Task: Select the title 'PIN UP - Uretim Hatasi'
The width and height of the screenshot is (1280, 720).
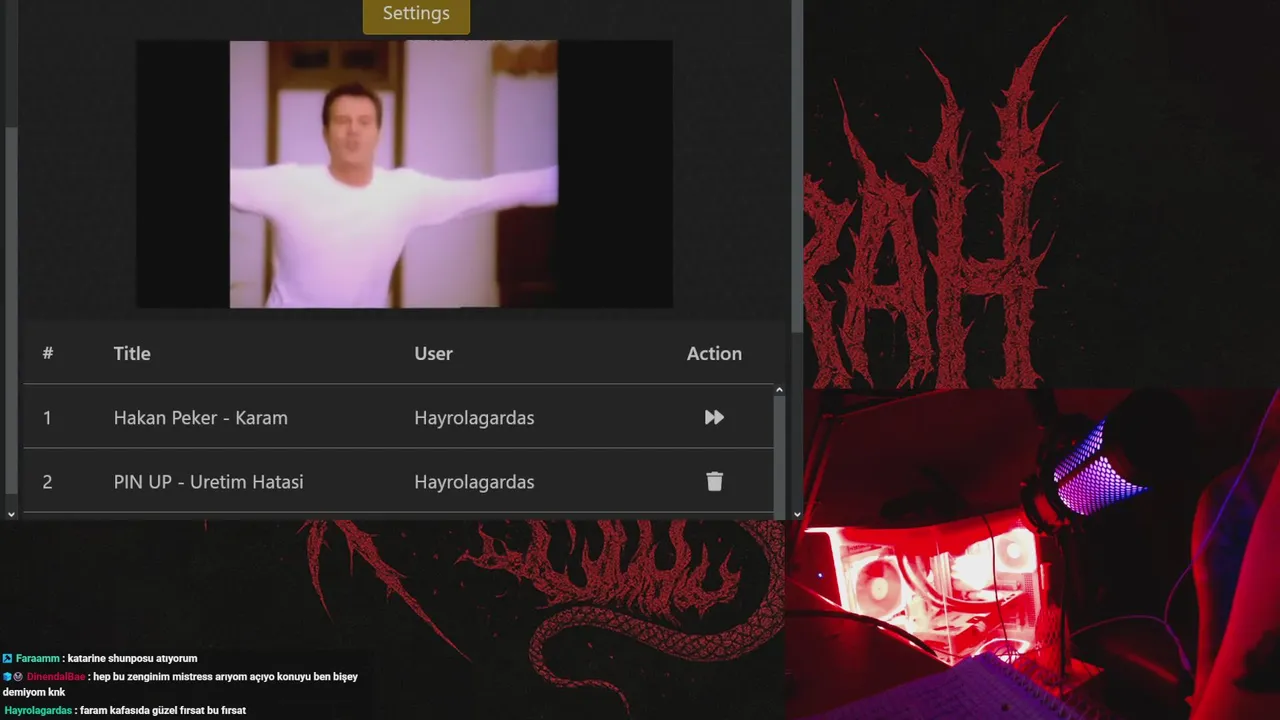Action: 208,482
